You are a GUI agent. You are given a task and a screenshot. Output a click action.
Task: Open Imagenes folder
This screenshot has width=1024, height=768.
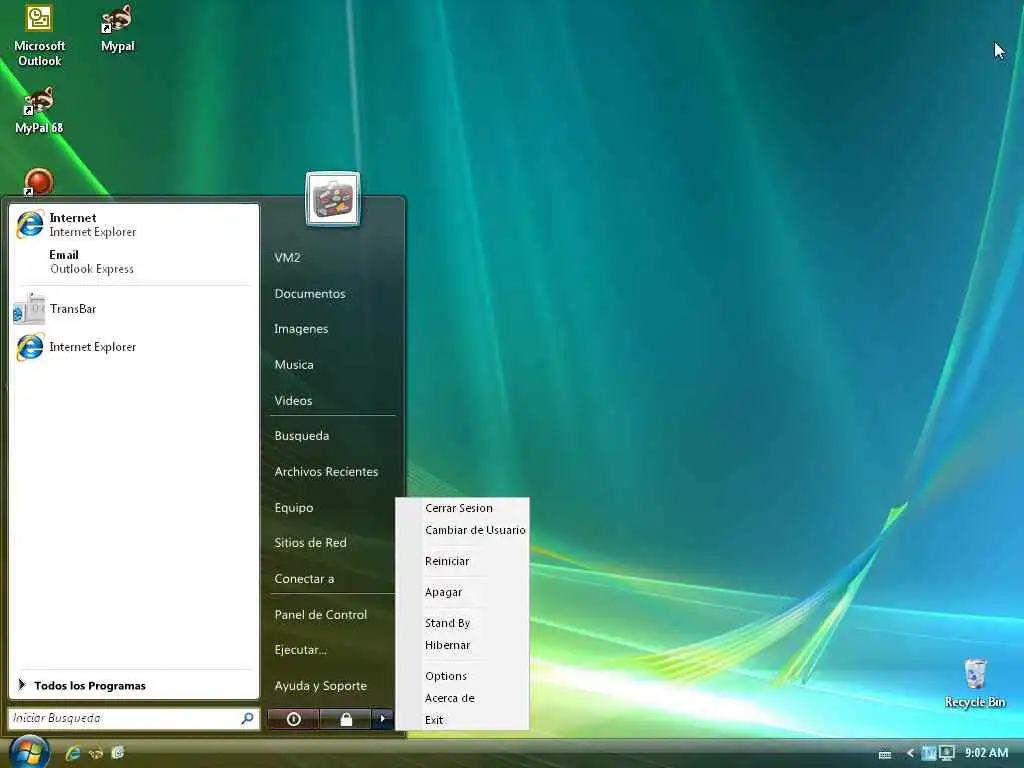coord(300,328)
